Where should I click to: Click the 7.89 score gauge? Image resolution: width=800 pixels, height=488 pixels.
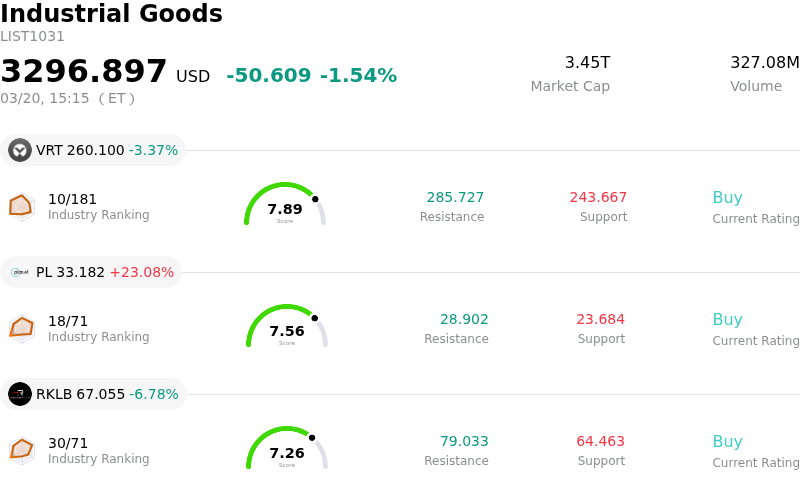point(285,206)
